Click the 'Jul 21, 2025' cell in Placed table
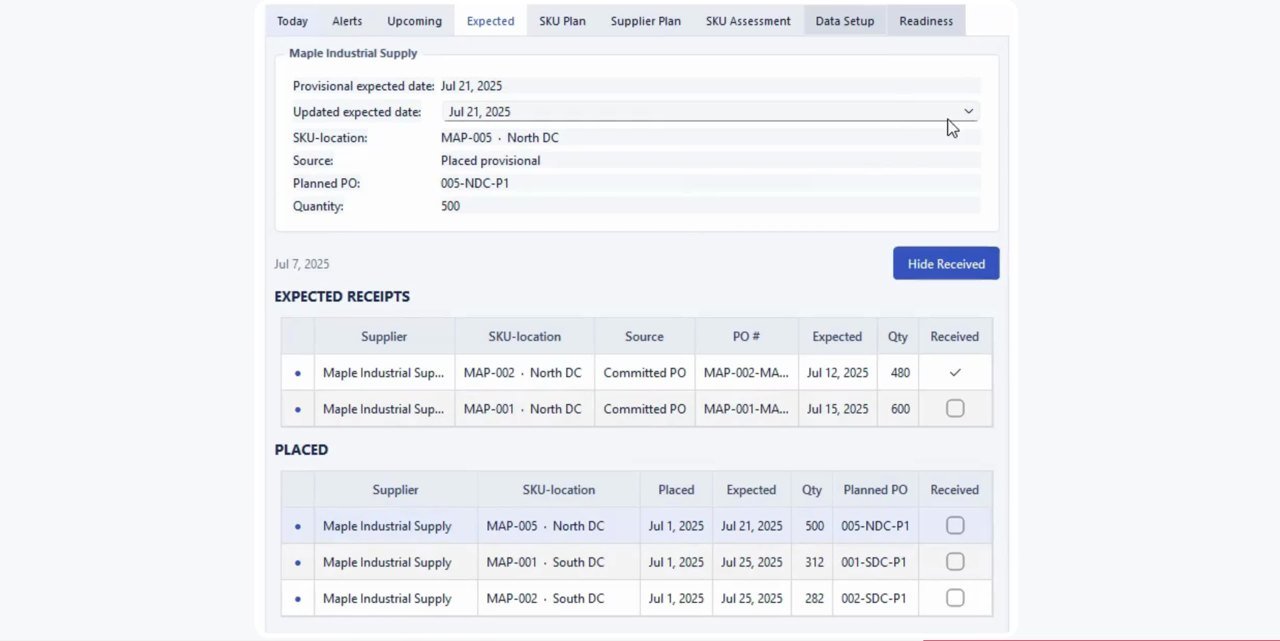1280x641 pixels. click(x=751, y=526)
